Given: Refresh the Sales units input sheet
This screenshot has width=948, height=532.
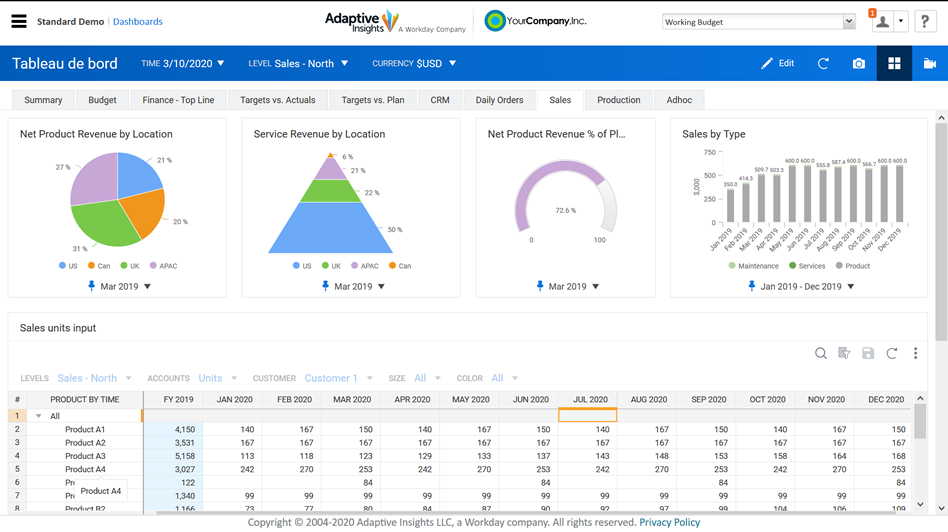Looking at the screenshot, I should [892, 353].
